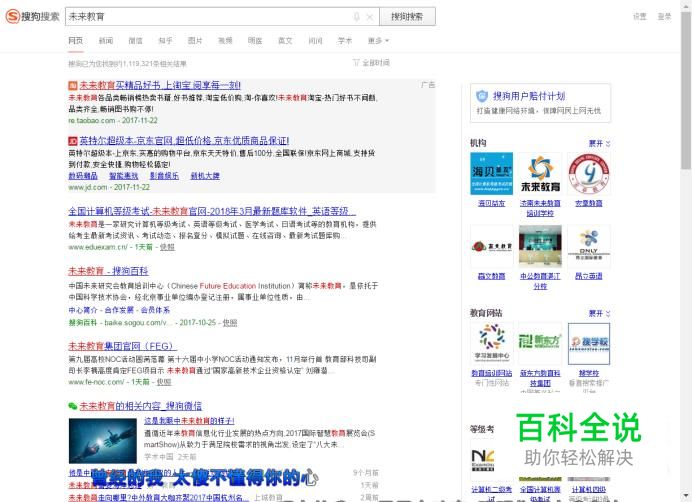This screenshot has width=692, height=502.
Task: Click the NCRE logo thumbnail under 等级考
Action: [x=483, y=460]
